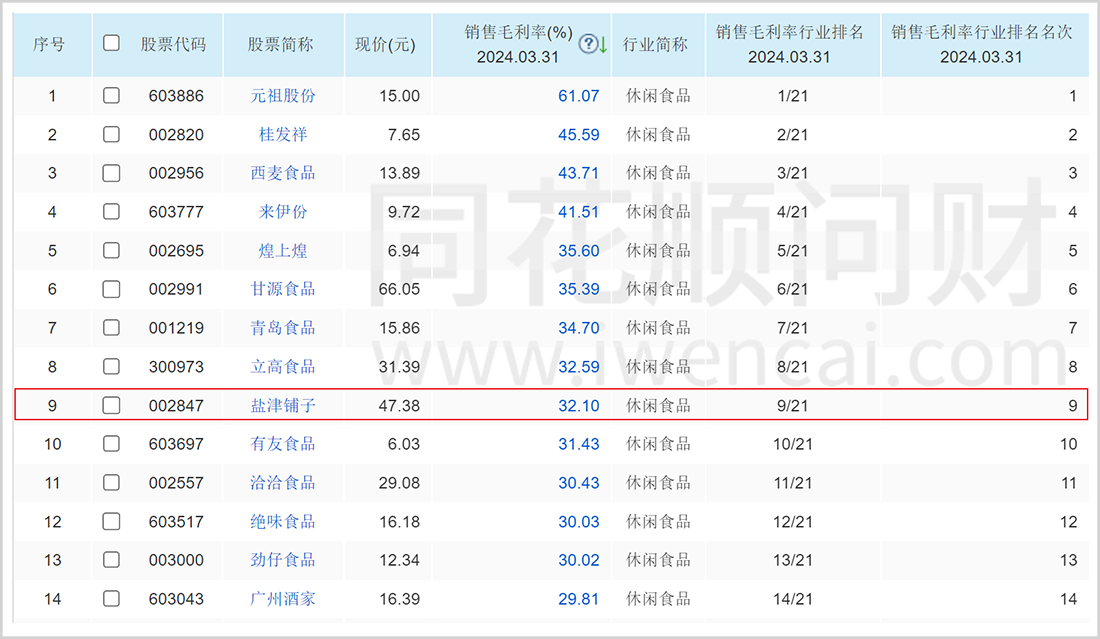Viewport: 1100px width, 639px height.
Task: Click gross margin value 30.03
Action: click(x=579, y=522)
